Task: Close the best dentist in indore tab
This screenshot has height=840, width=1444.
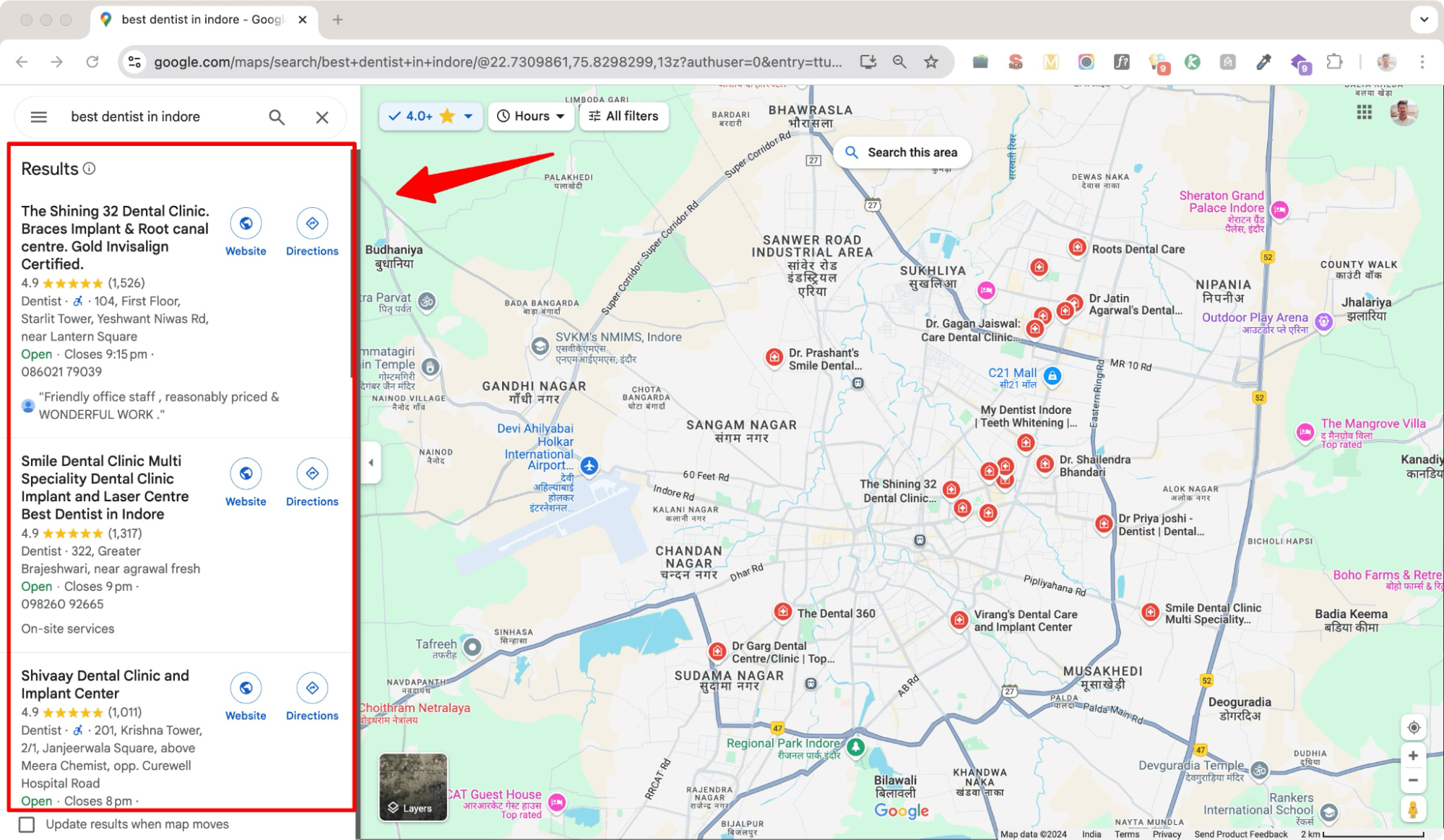Action: coord(303,20)
